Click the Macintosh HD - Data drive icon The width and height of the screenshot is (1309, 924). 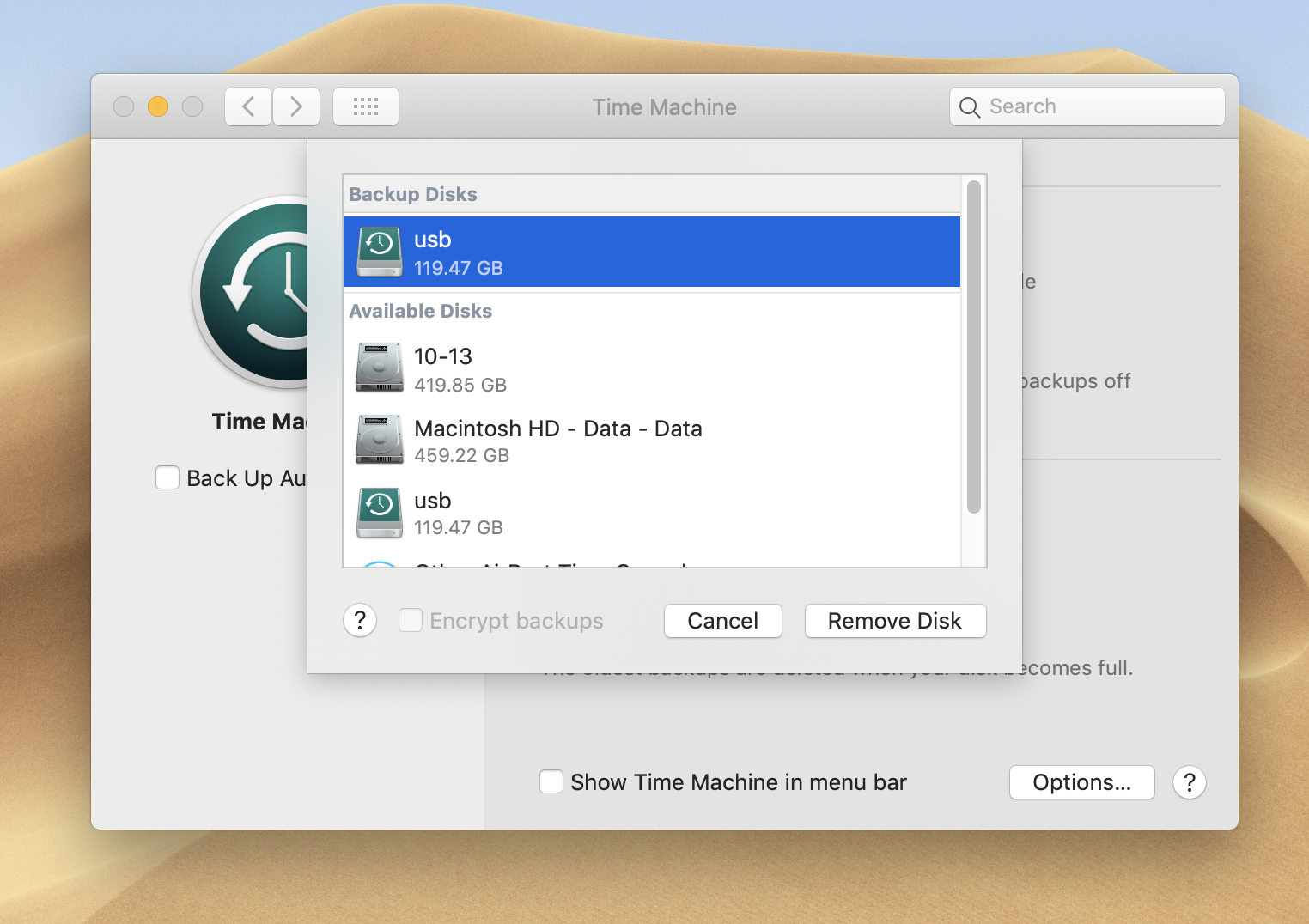(380, 440)
